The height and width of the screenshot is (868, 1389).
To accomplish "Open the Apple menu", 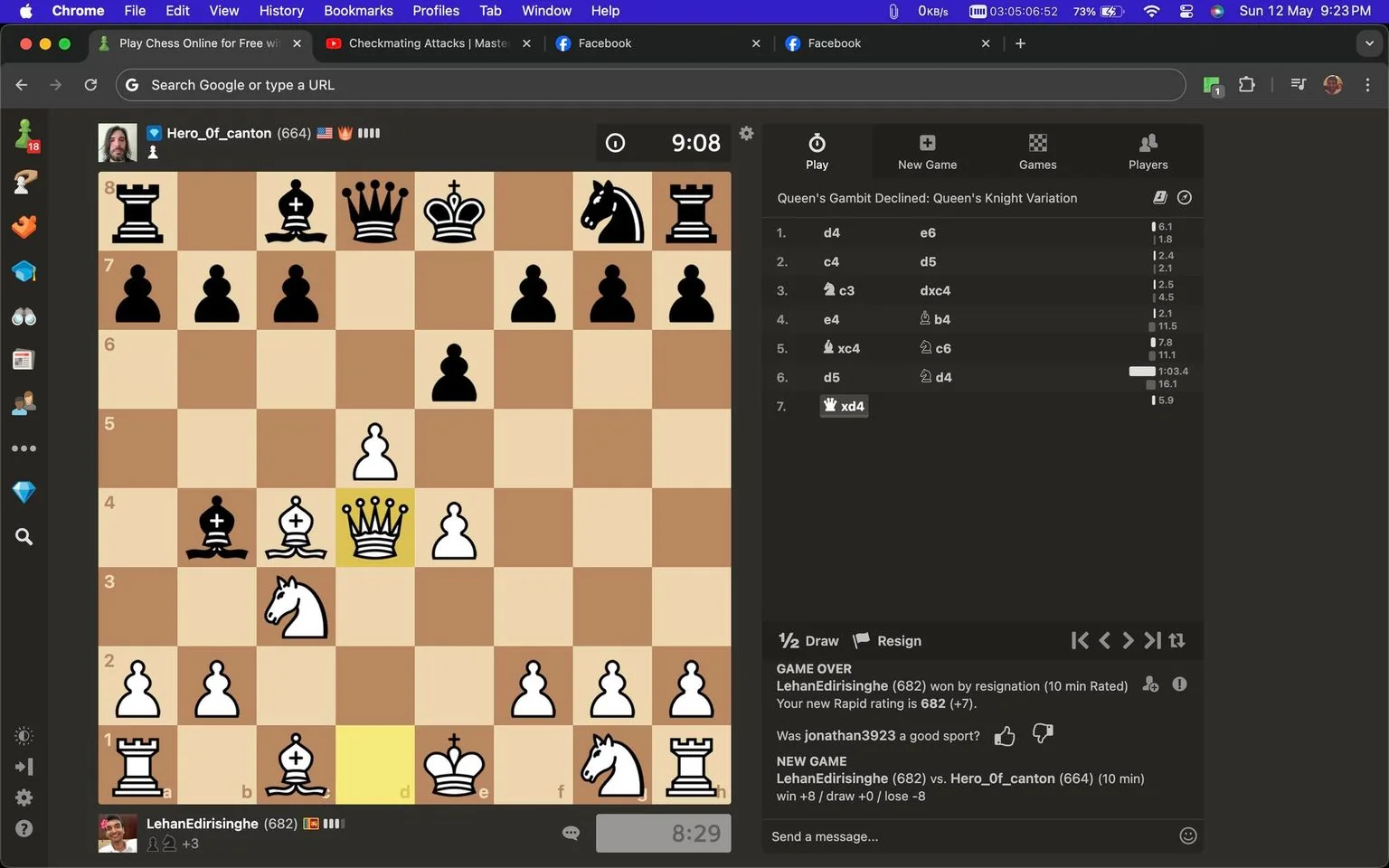I will point(25,11).
